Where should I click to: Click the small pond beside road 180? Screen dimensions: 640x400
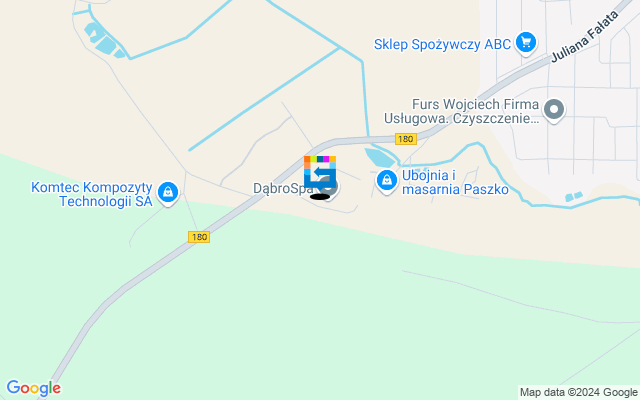coord(380,156)
